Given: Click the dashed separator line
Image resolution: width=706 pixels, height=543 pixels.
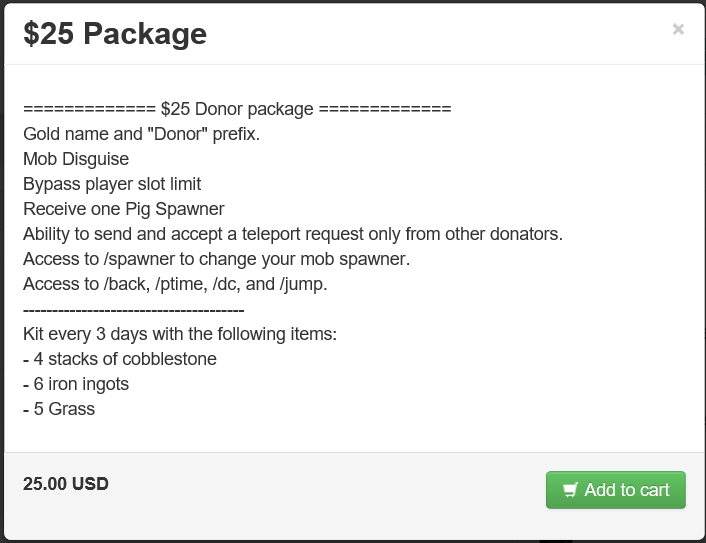Looking at the screenshot, I should [x=133, y=309].
